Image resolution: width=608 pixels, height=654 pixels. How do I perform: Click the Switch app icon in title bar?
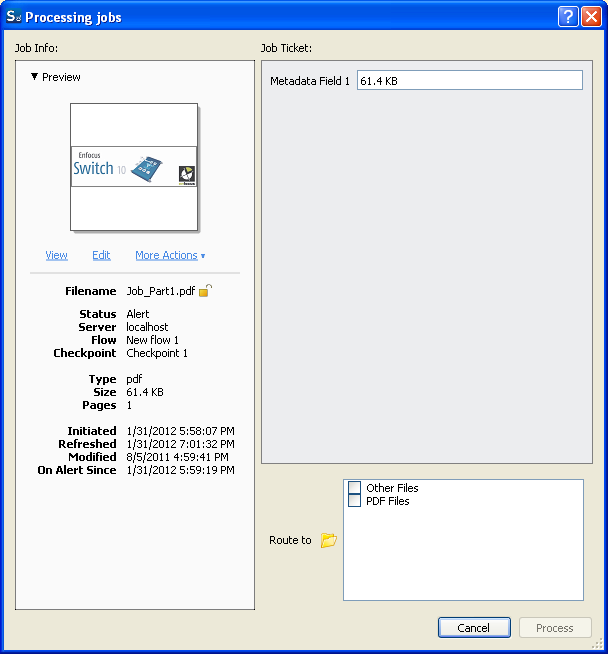13,16
